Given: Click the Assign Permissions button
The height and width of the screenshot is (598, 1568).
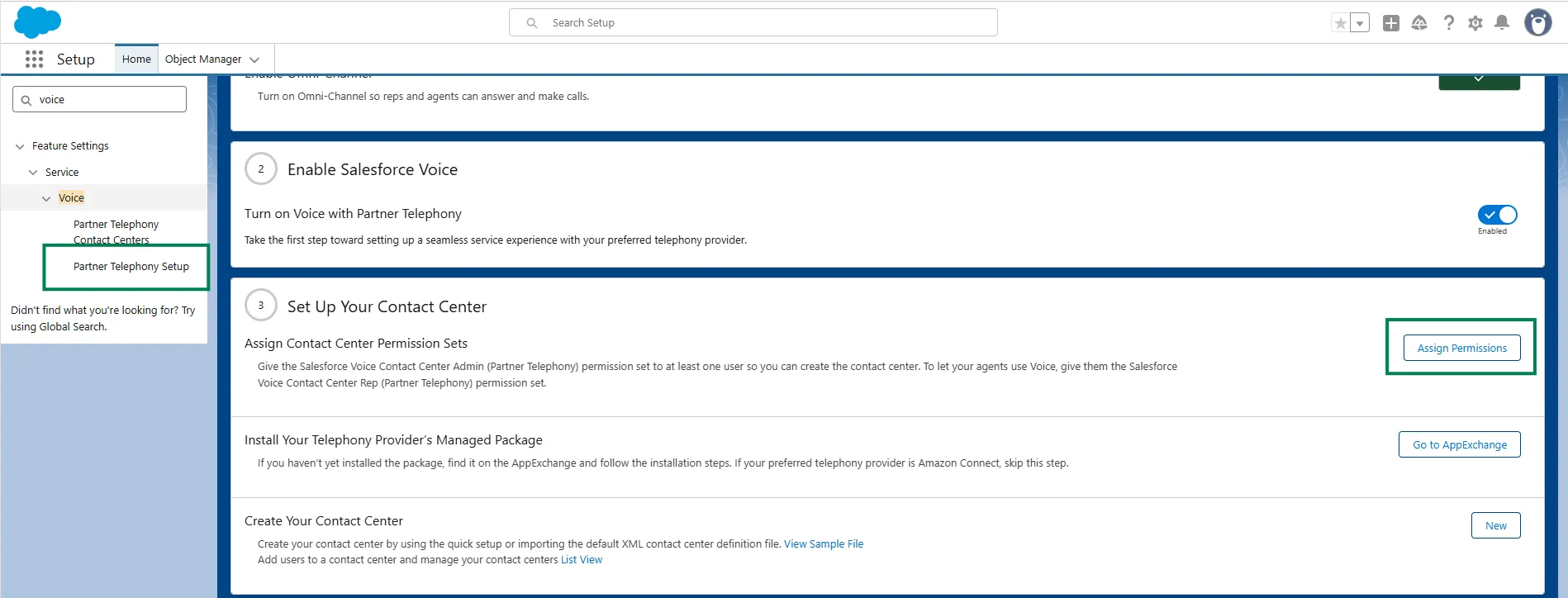Looking at the screenshot, I should 1461,348.
